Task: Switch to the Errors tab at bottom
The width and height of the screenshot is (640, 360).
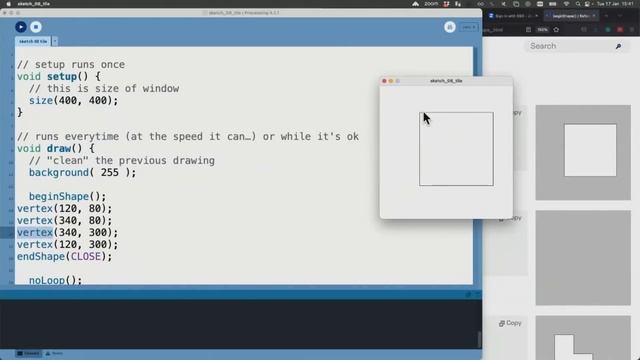Action: tap(54, 353)
